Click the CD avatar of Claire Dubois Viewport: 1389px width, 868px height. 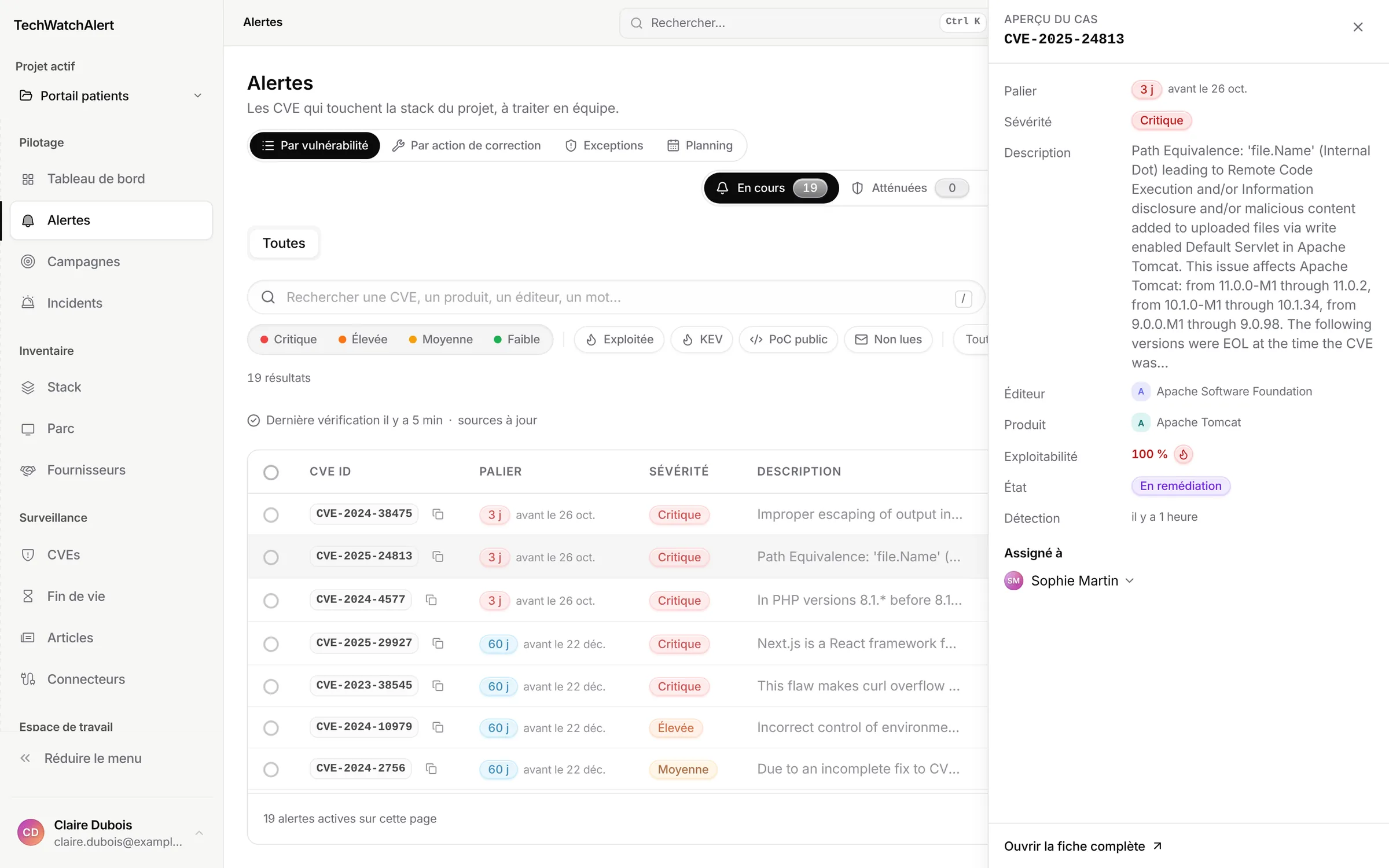tap(31, 833)
